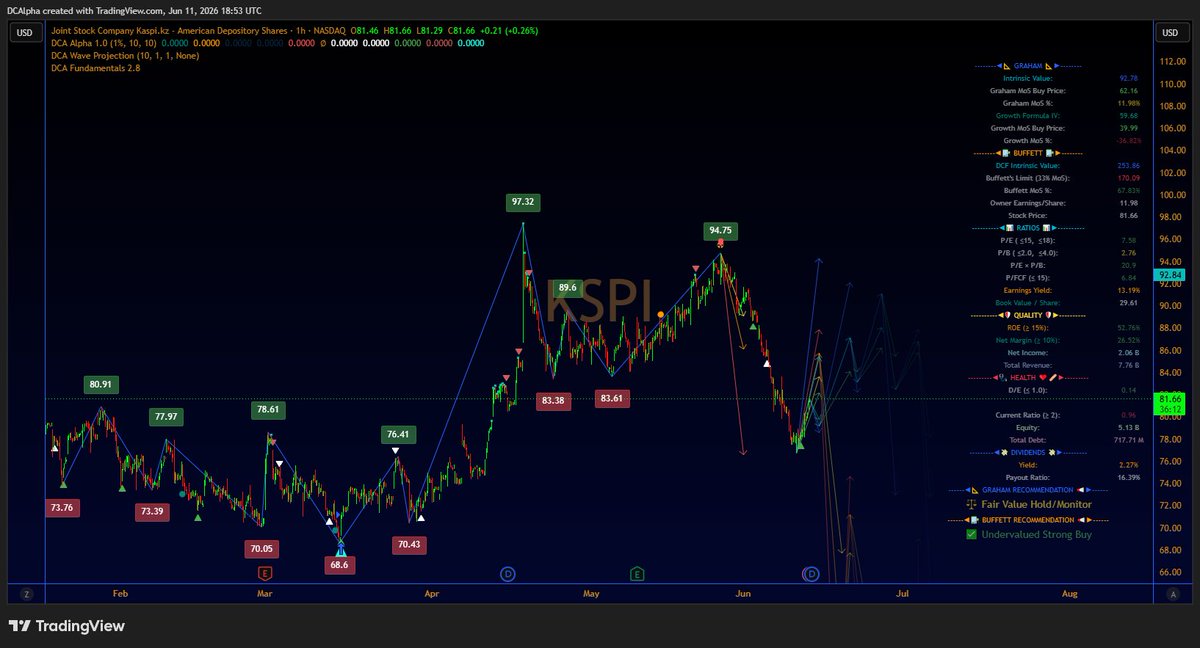This screenshot has height=648, width=1200.
Task: Click the red E earnings marker in March
Action: tap(264, 573)
